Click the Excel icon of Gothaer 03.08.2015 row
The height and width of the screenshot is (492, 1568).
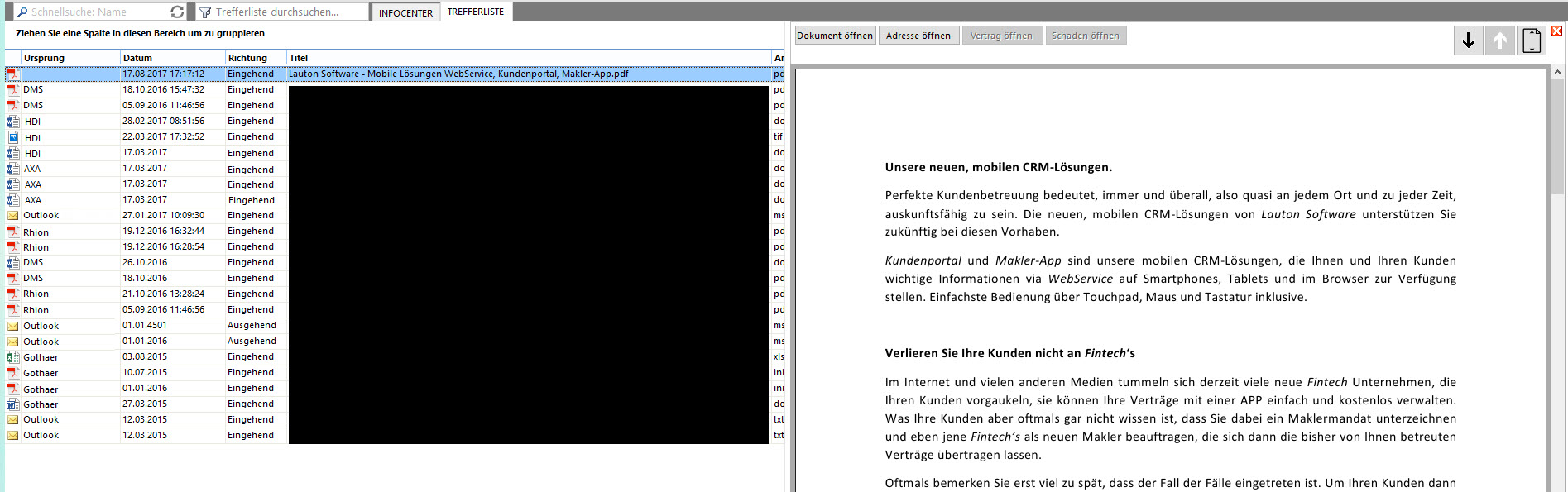(x=12, y=357)
